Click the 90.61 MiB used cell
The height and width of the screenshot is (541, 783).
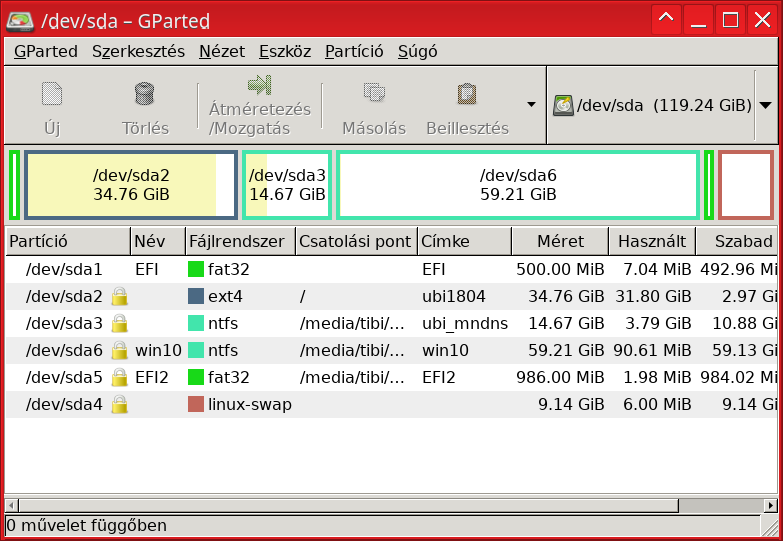652,350
